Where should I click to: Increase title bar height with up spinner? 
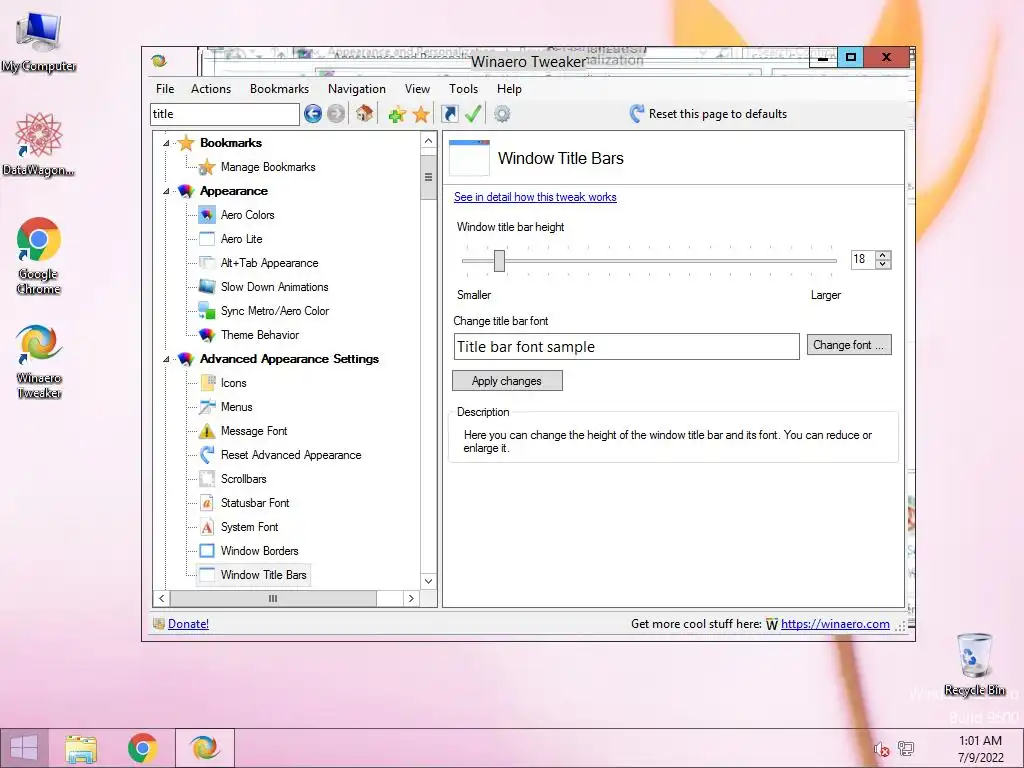(883, 255)
